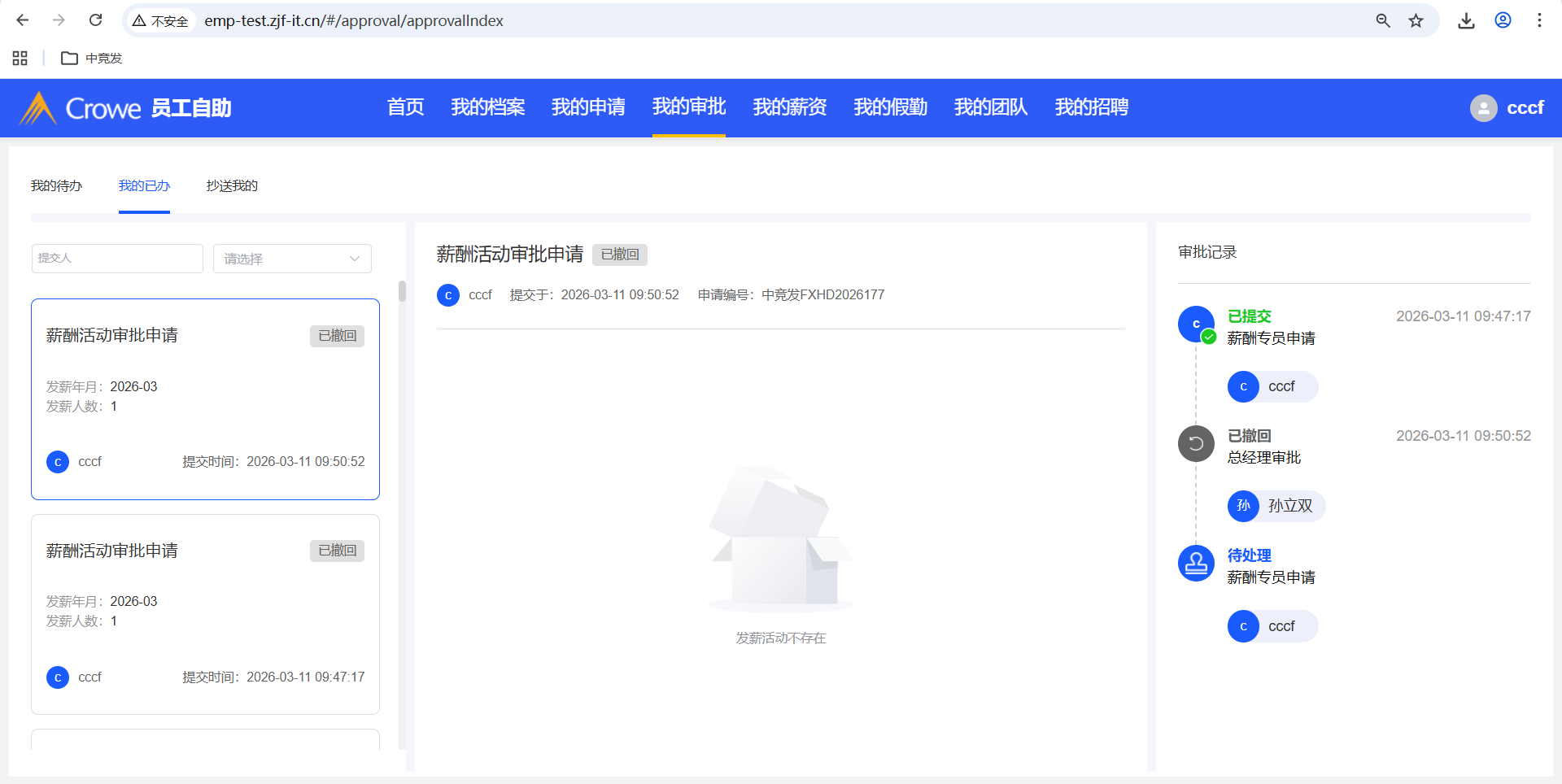Click the 薪酬活动审批申请 detail title
This screenshot has height=784, width=1562.
click(510, 255)
